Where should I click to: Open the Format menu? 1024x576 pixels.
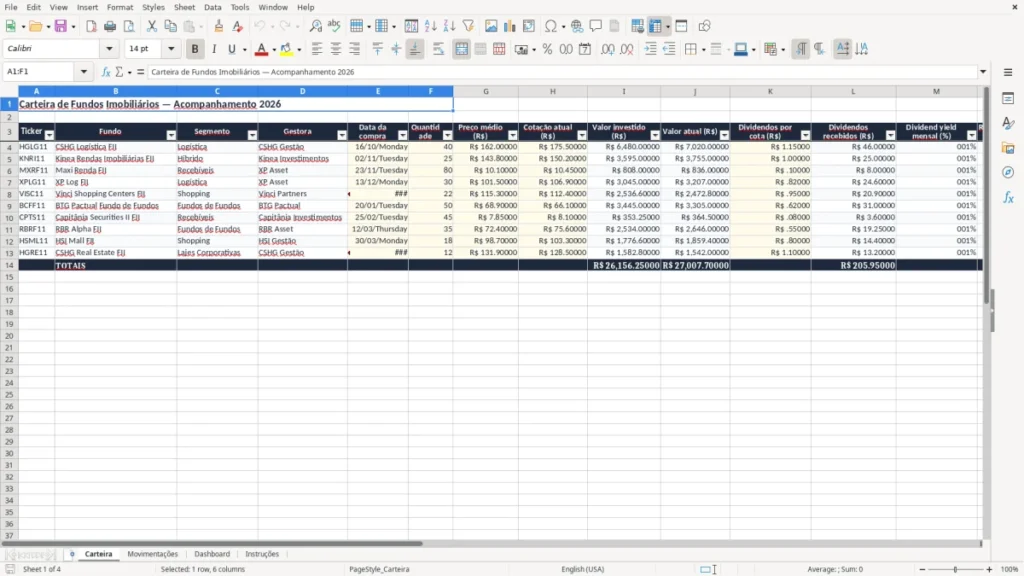[x=120, y=7]
